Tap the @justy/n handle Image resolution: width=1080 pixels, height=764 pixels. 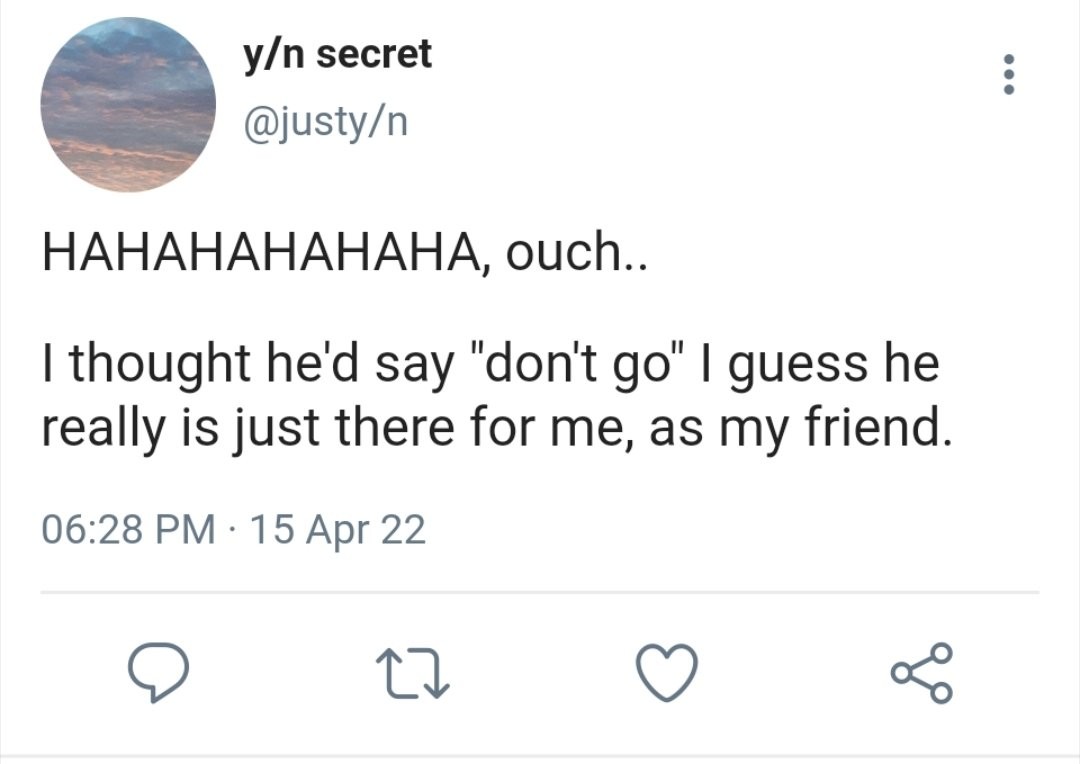(x=323, y=123)
